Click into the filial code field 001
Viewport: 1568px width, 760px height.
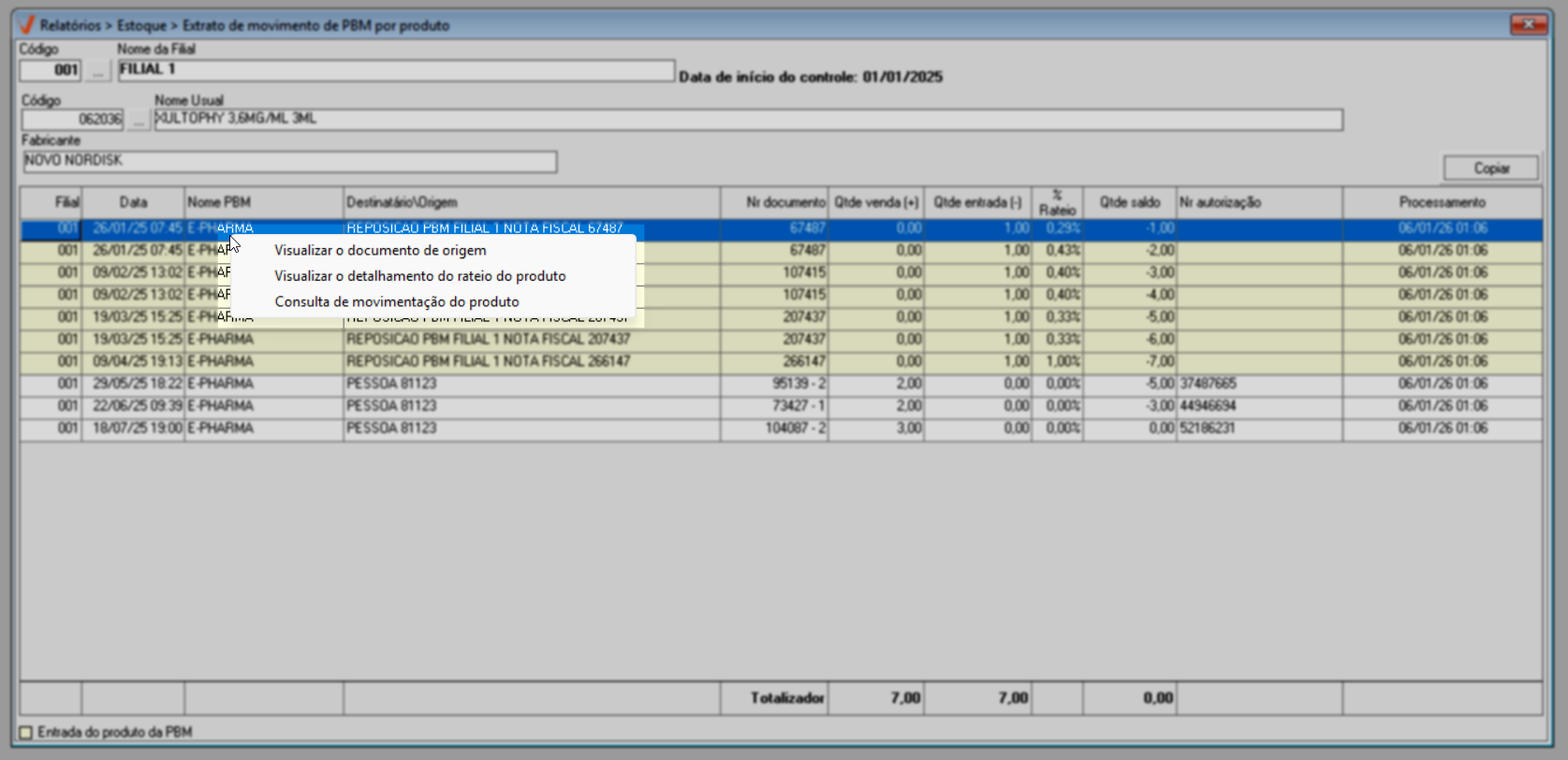click(x=51, y=70)
